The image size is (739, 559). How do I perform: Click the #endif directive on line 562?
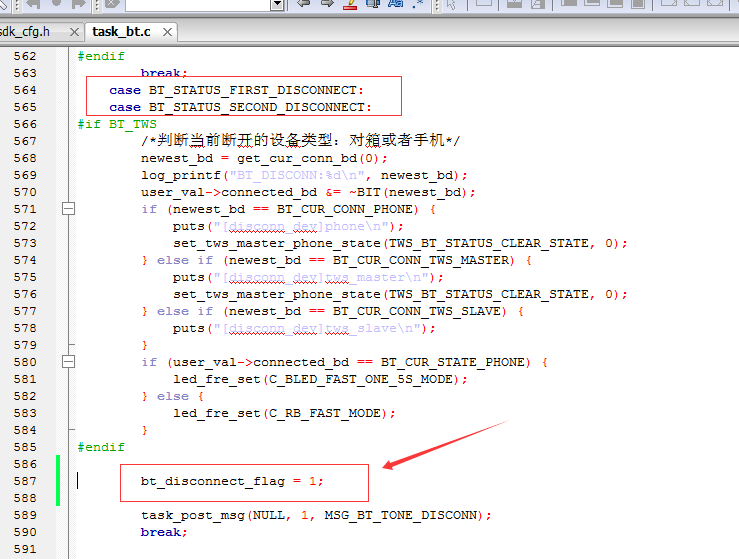click(101, 56)
